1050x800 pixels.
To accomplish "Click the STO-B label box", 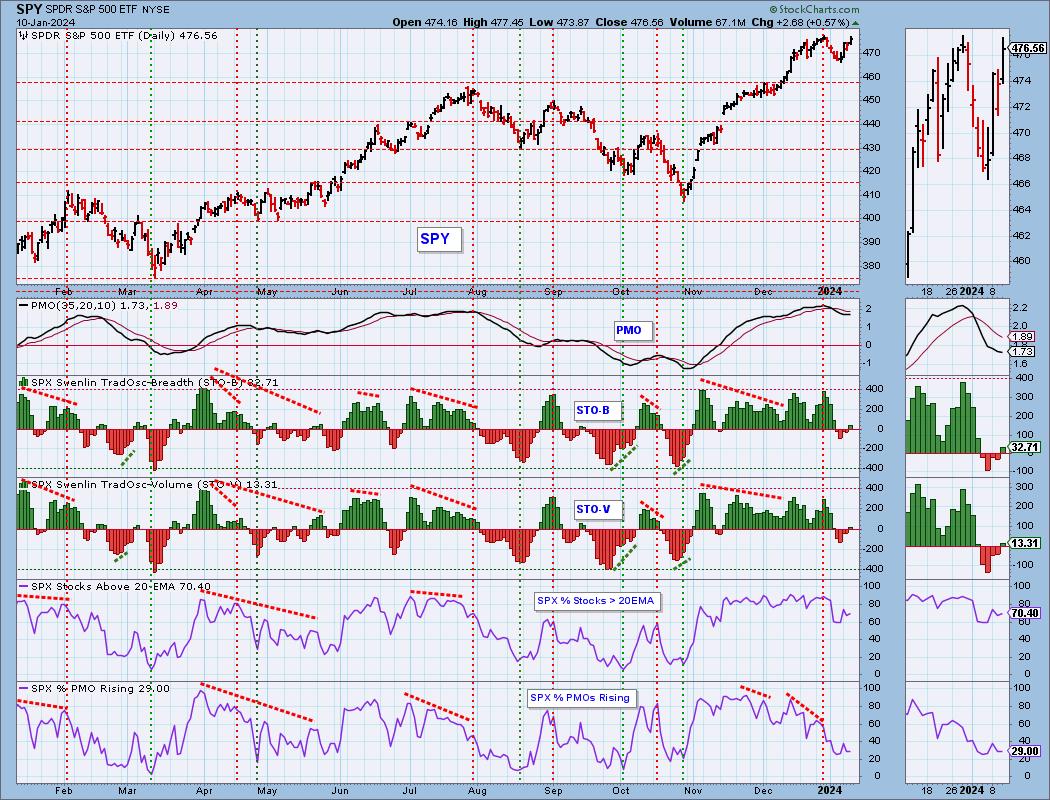I will [597, 410].
